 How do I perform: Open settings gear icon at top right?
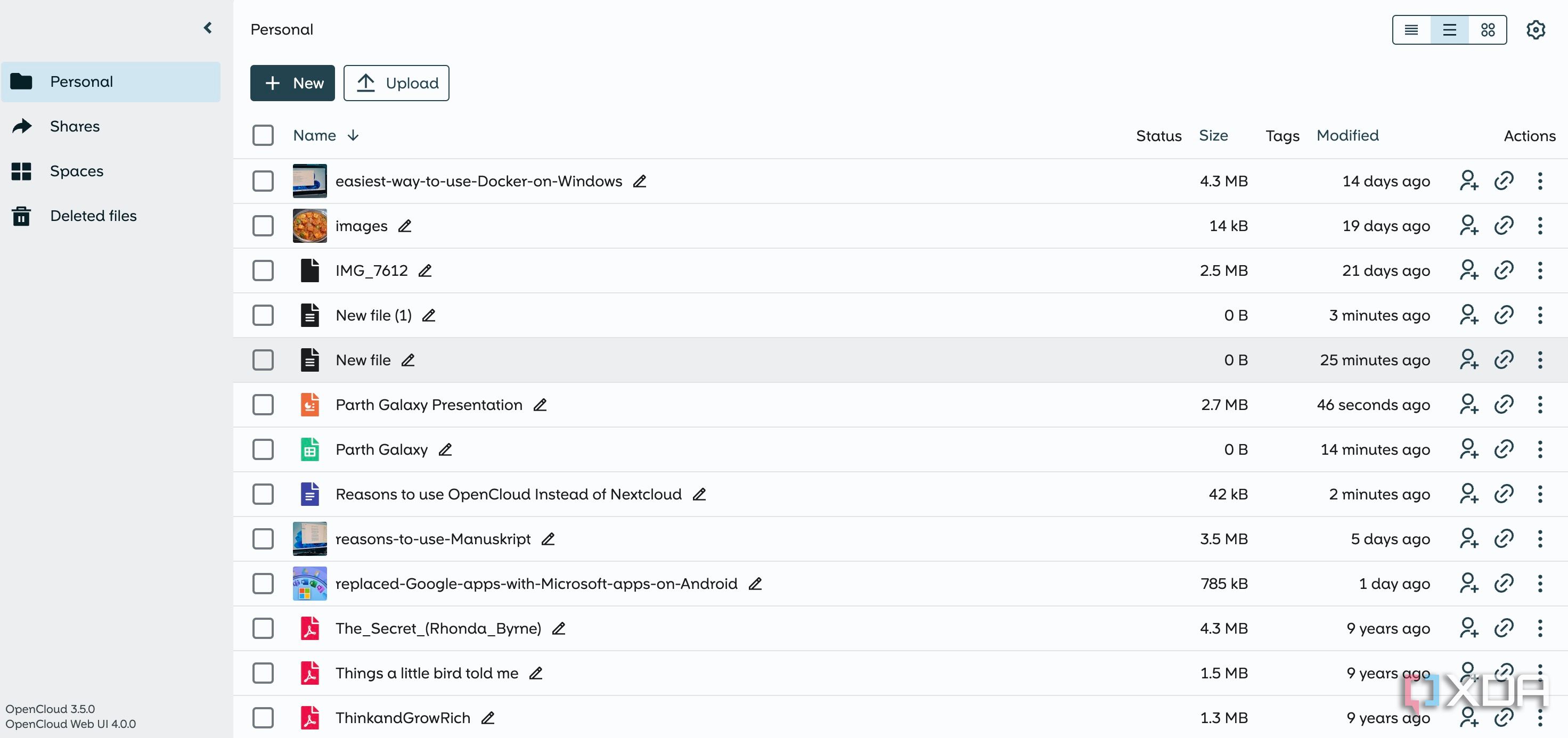click(x=1535, y=30)
